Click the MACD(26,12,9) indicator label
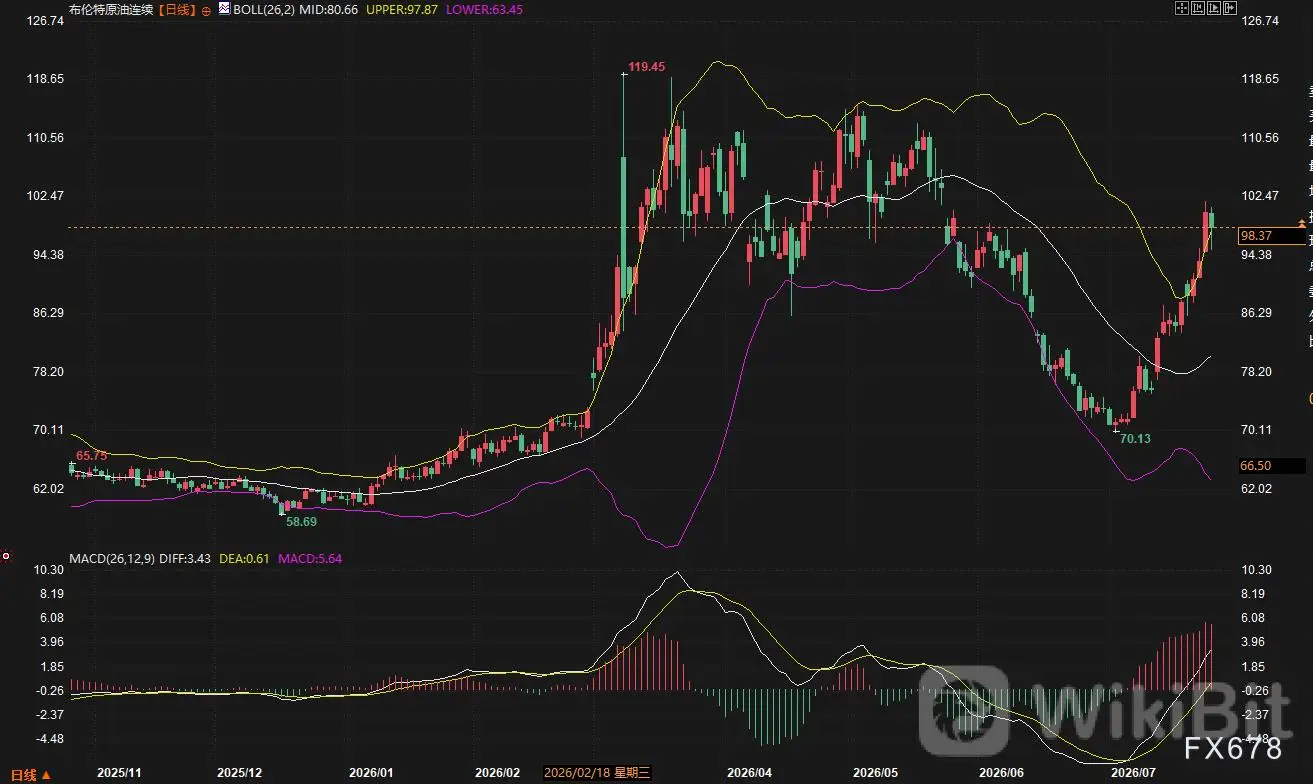The height and width of the screenshot is (784, 1313). (x=111, y=558)
